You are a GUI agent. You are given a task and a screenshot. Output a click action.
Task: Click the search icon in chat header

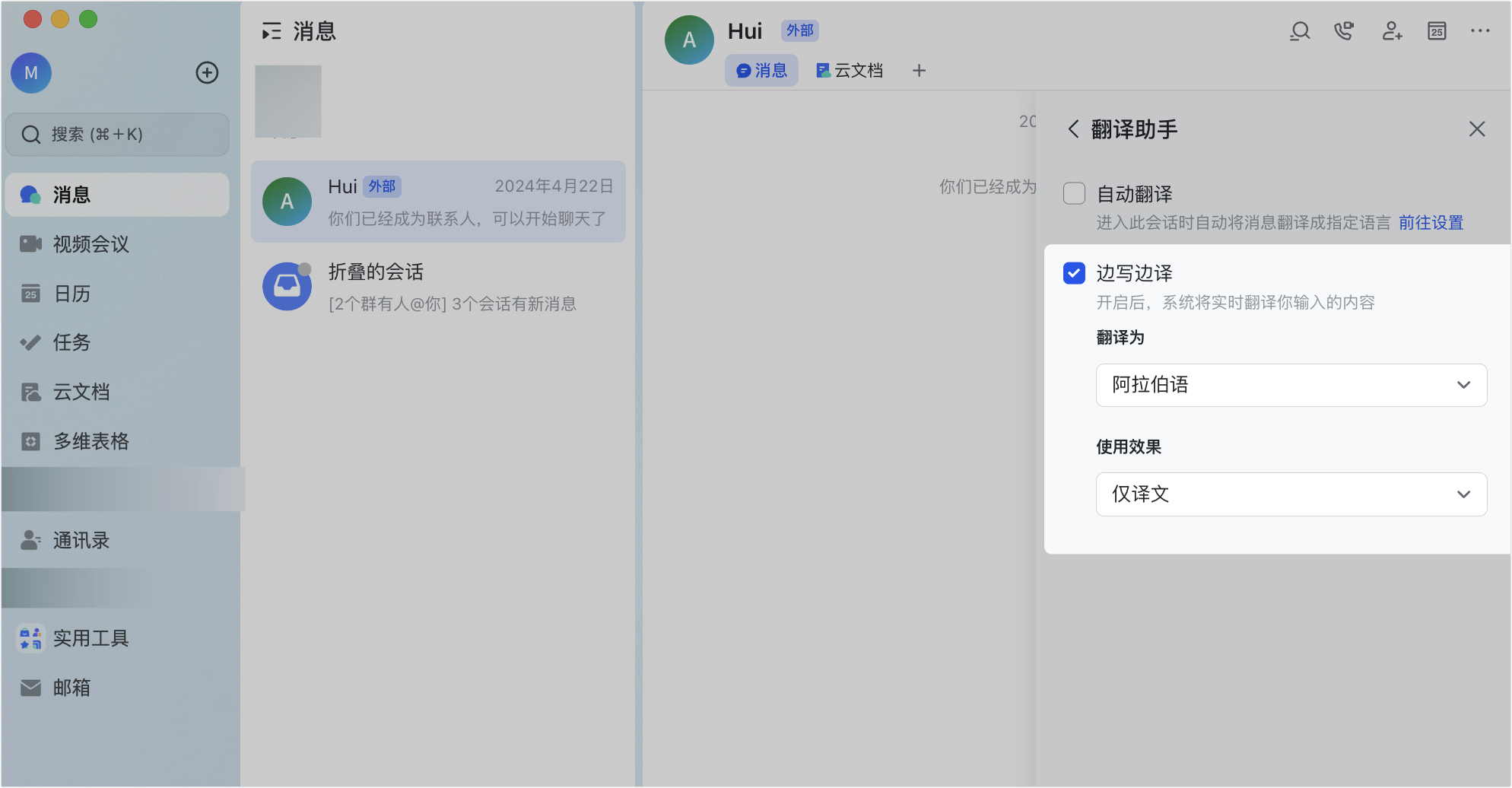click(1300, 31)
